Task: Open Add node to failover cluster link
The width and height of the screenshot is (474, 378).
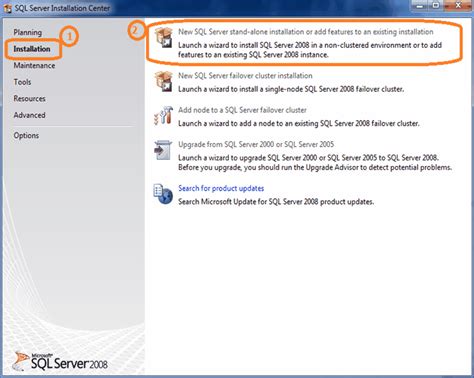Action: pyautogui.click(x=242, y=110)
